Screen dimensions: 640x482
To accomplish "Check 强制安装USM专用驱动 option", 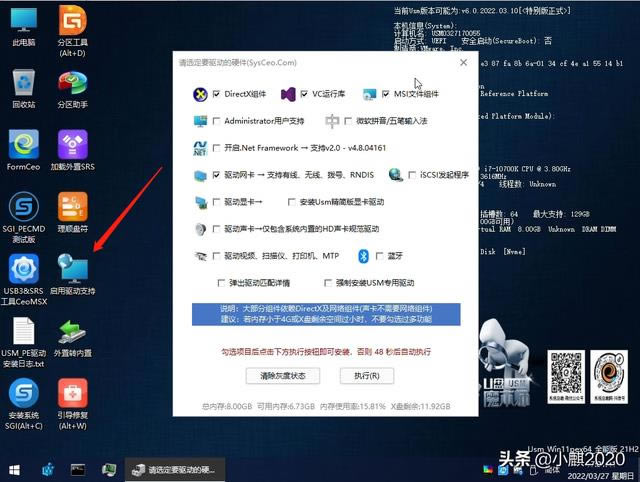I will pos(327,283).
